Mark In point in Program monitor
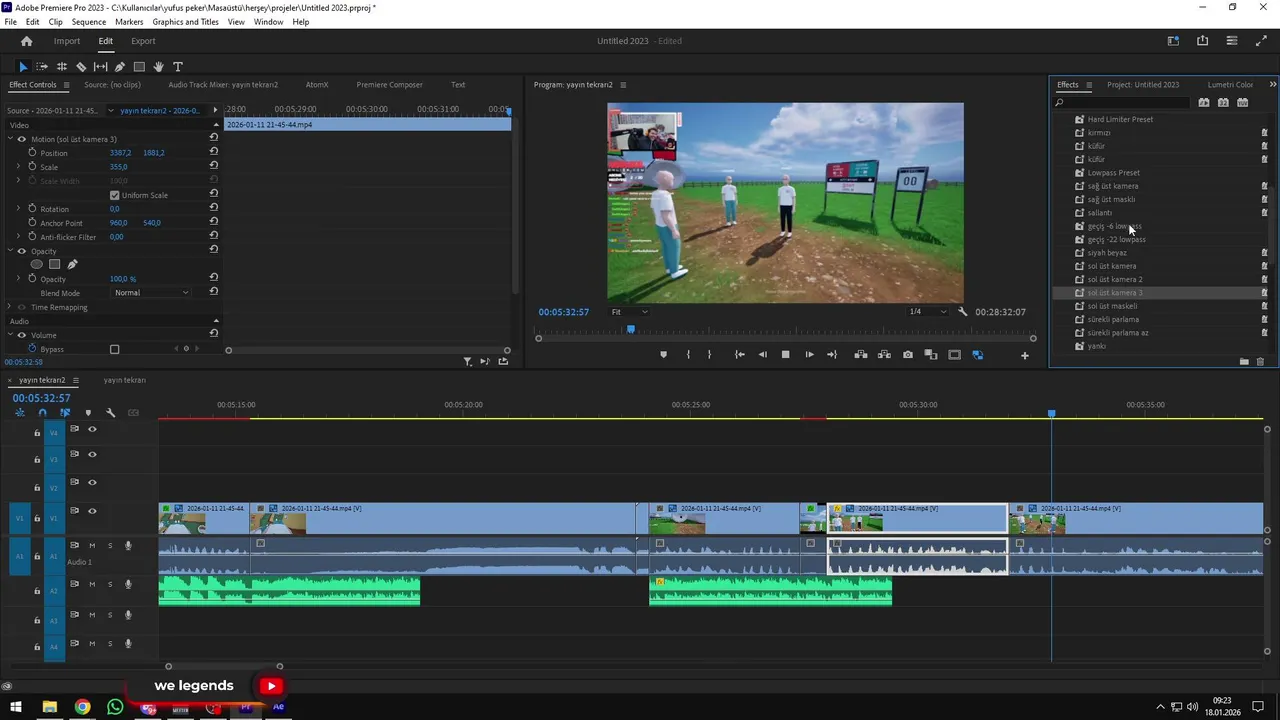 click(x=688, y=354)
